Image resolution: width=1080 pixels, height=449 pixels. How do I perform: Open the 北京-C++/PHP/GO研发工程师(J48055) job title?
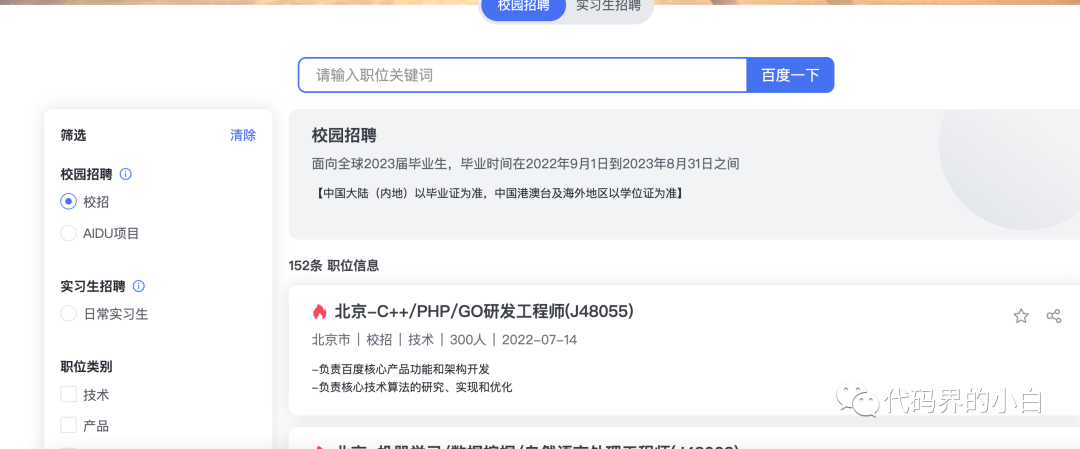(x=484, y=312)
